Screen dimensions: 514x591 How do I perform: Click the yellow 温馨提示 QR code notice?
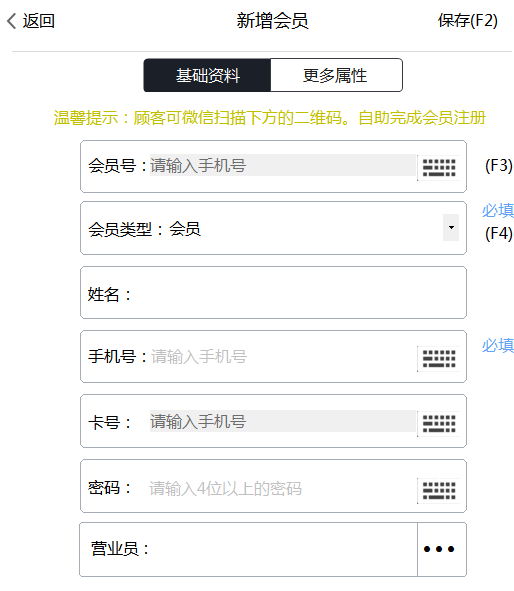270,118
